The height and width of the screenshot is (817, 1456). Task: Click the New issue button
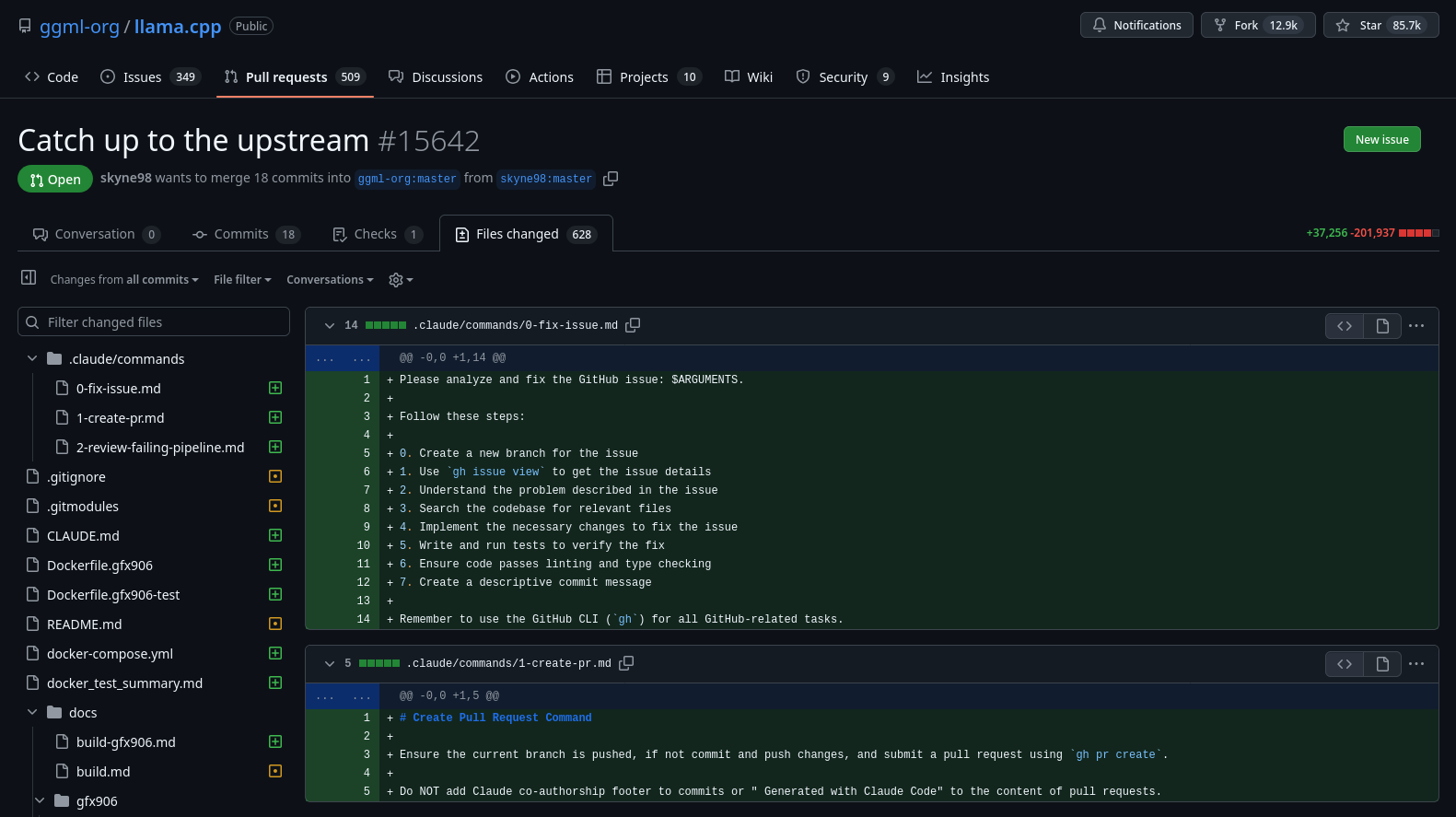(1382, 140)
